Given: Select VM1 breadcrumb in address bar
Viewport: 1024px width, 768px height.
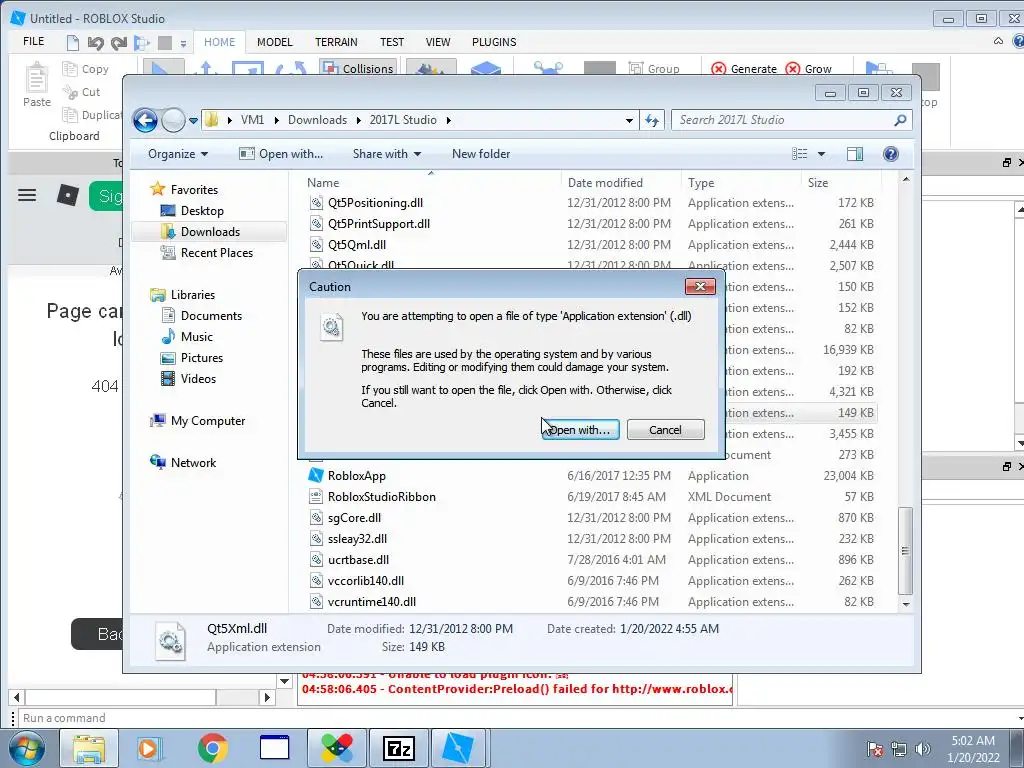Looking at the screenshot, I should click(x=252, y=120).
